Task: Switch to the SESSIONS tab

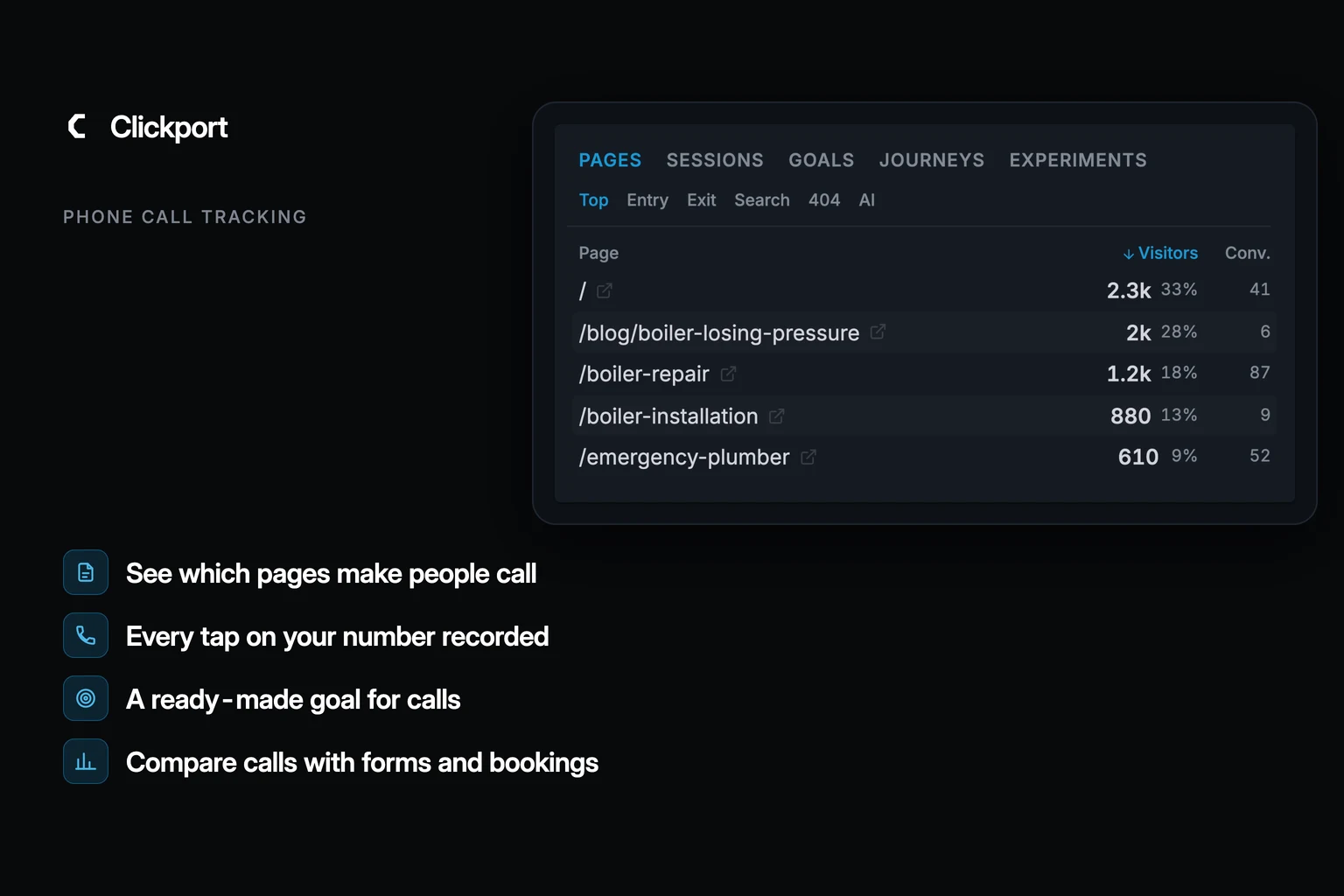Action: tap(715, 160)
